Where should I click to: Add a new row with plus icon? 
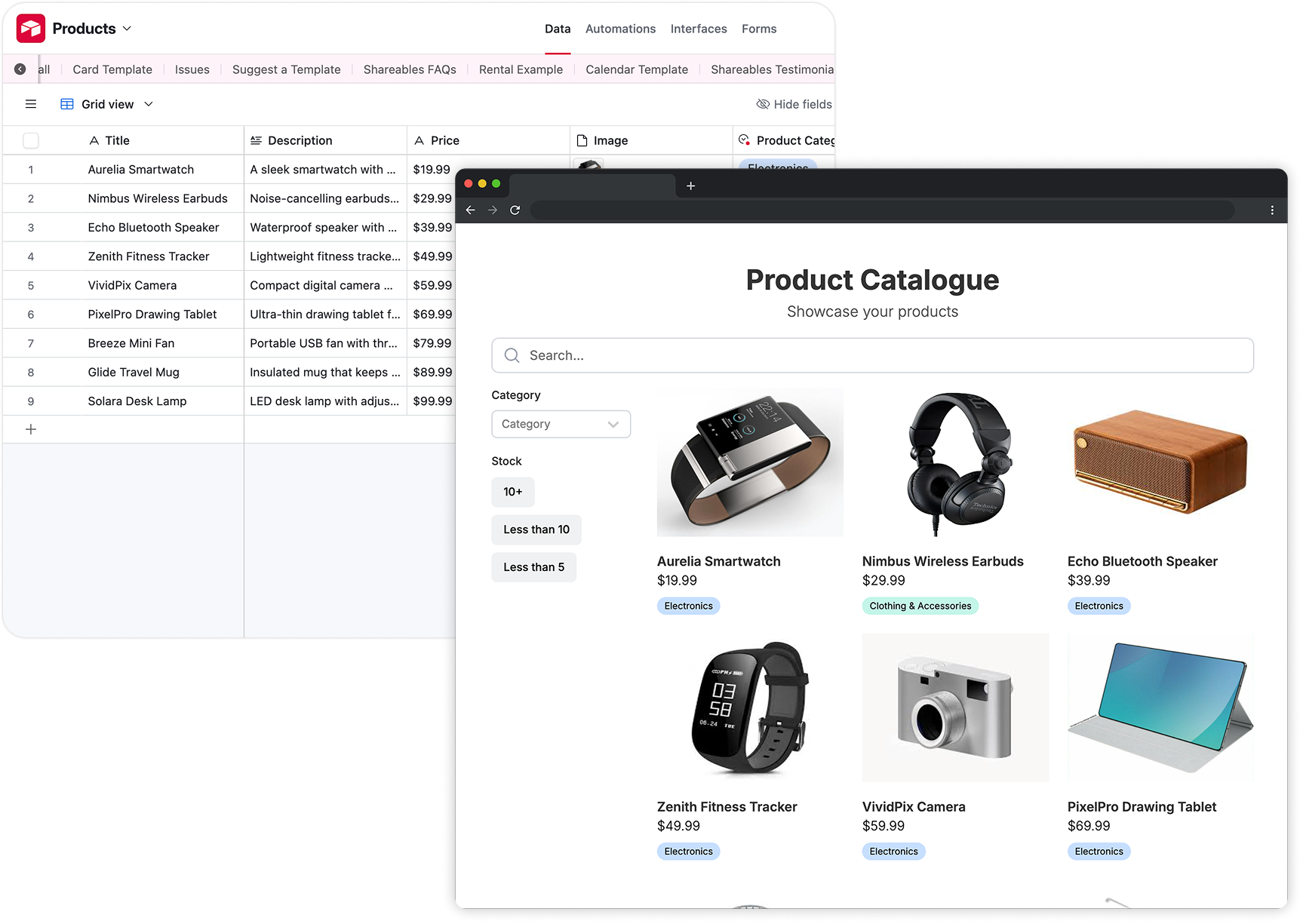click(31, 429)
